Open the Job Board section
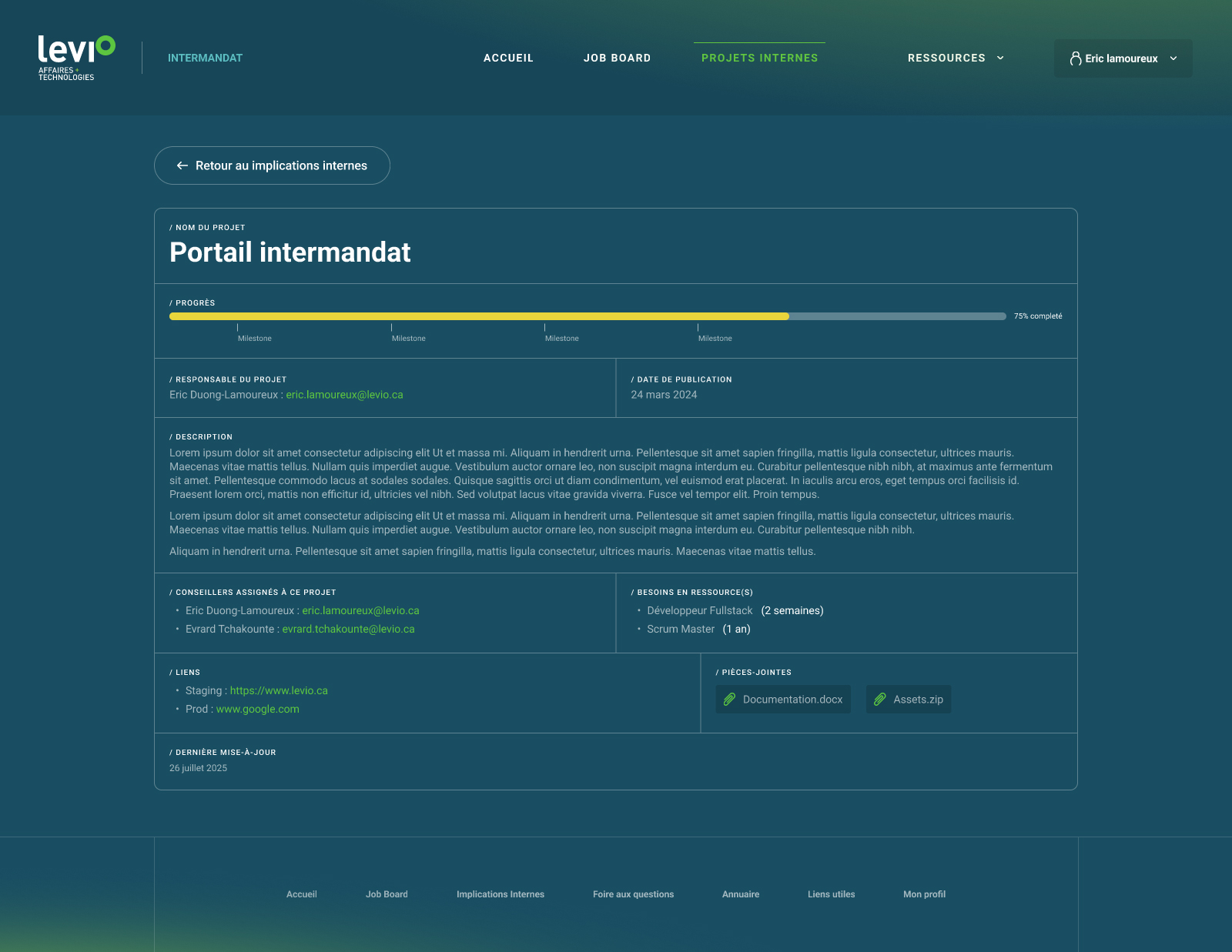 [x=618, y=58]
